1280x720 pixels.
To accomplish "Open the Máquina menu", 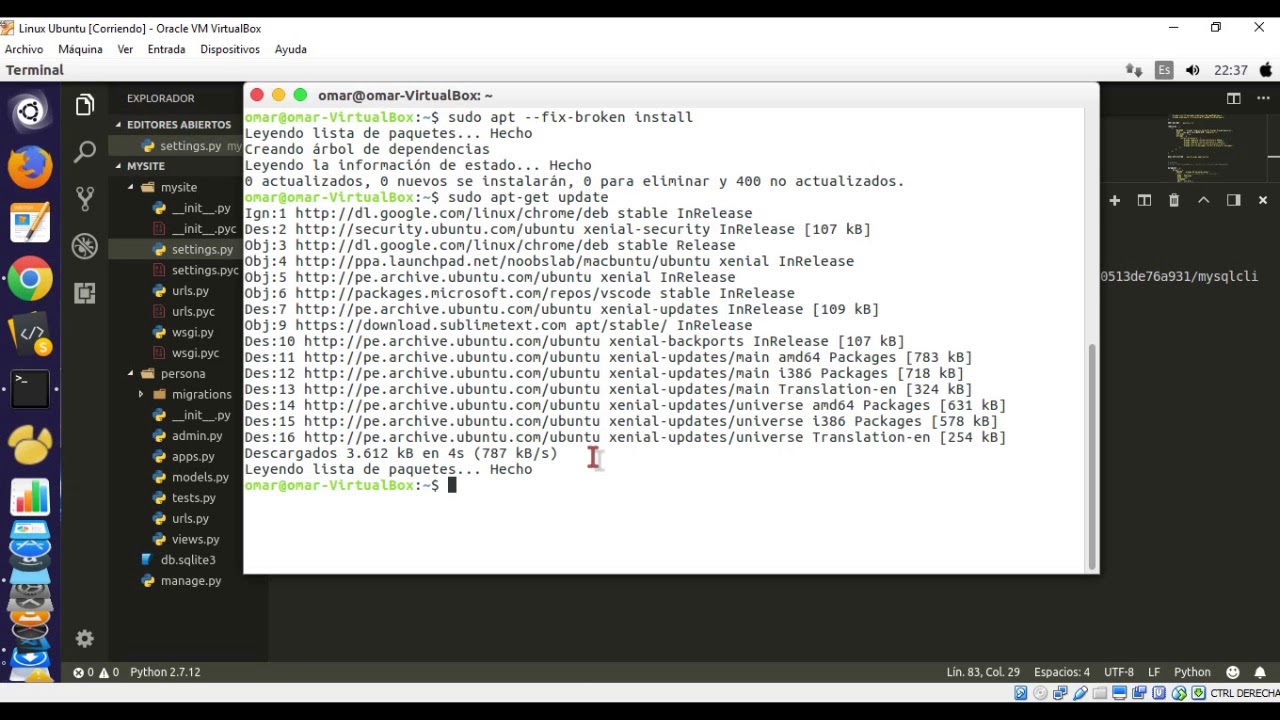I will click(80, 49).
